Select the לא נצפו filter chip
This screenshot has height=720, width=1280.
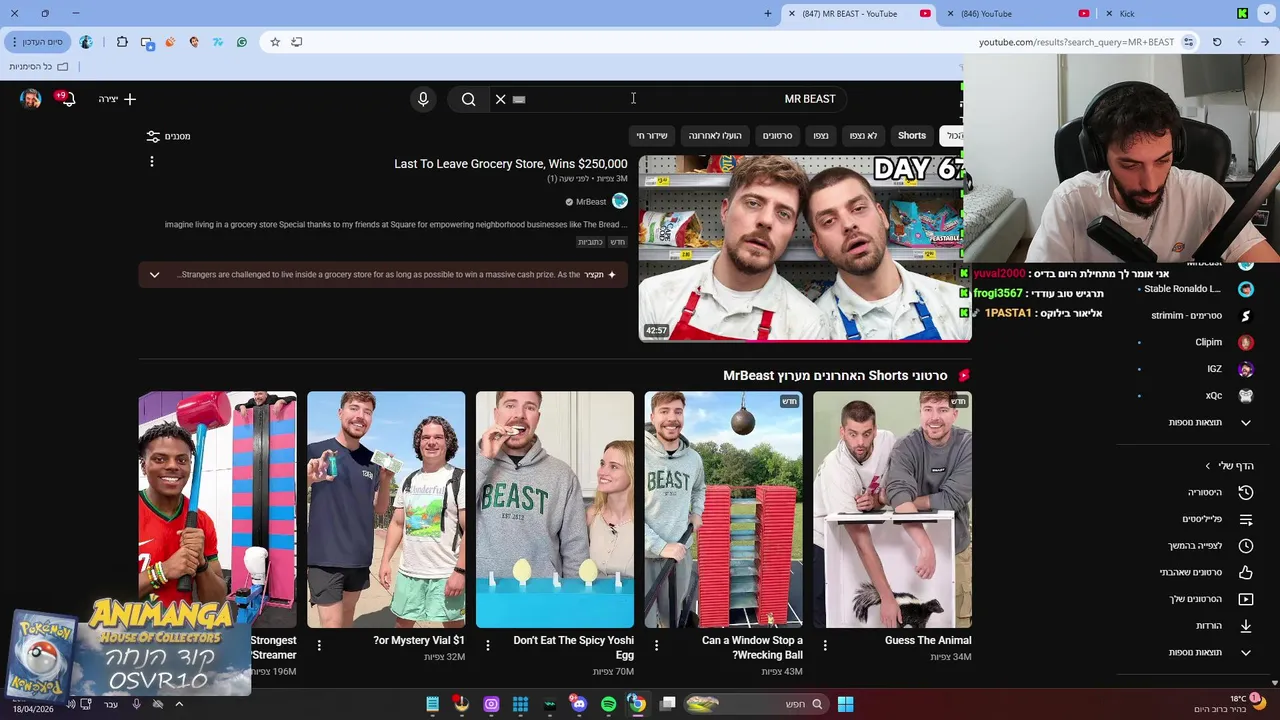coord(863,135)
